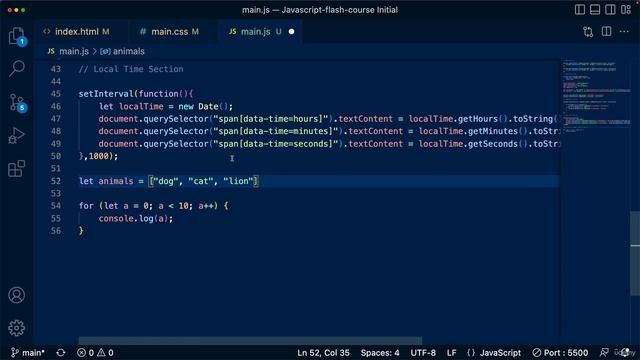
Task: Open the Manage gear menu
Action: click(x=17, y=328)
